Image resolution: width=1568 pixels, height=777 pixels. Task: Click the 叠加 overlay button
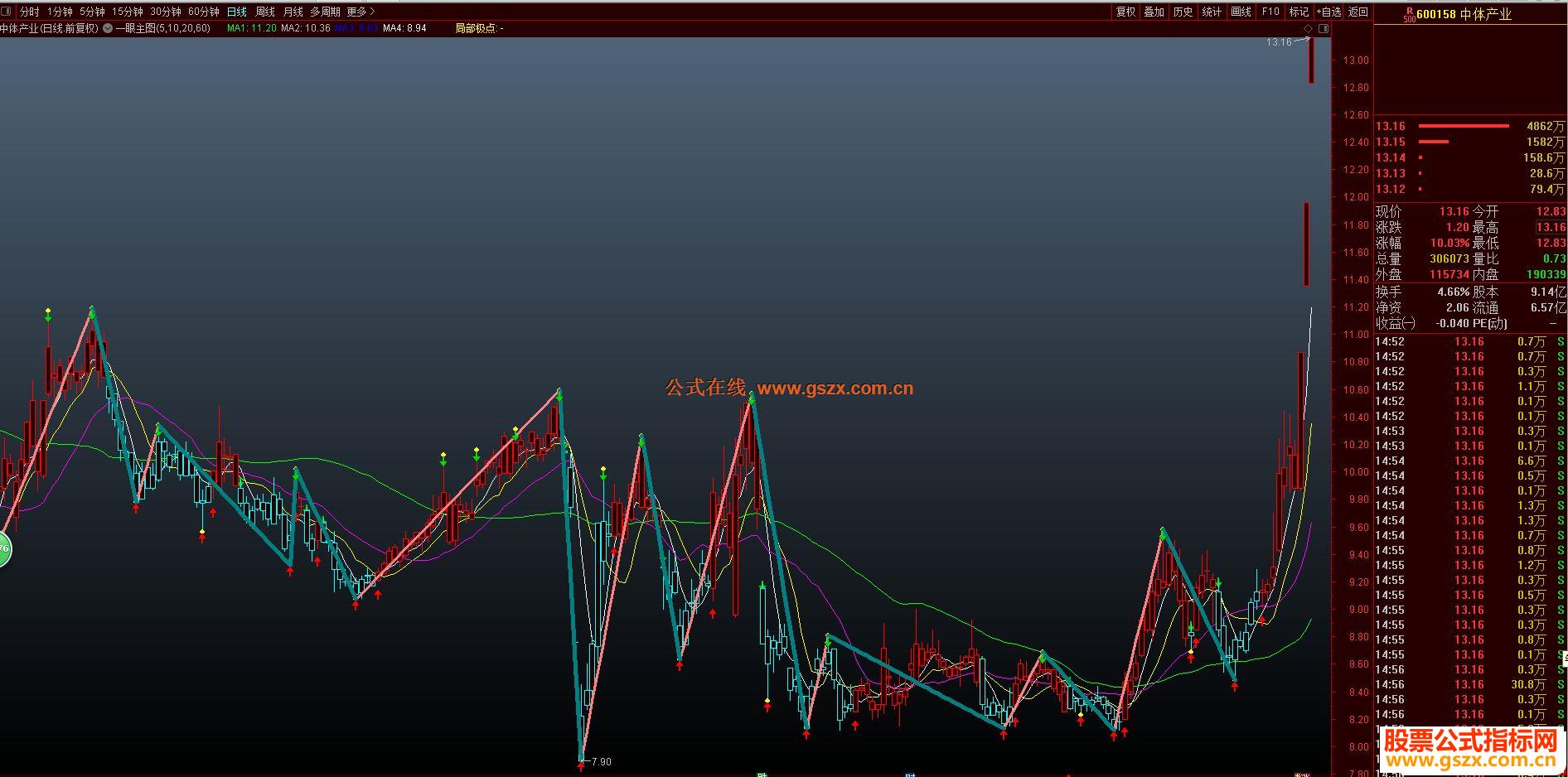[x=1154, y=12]
